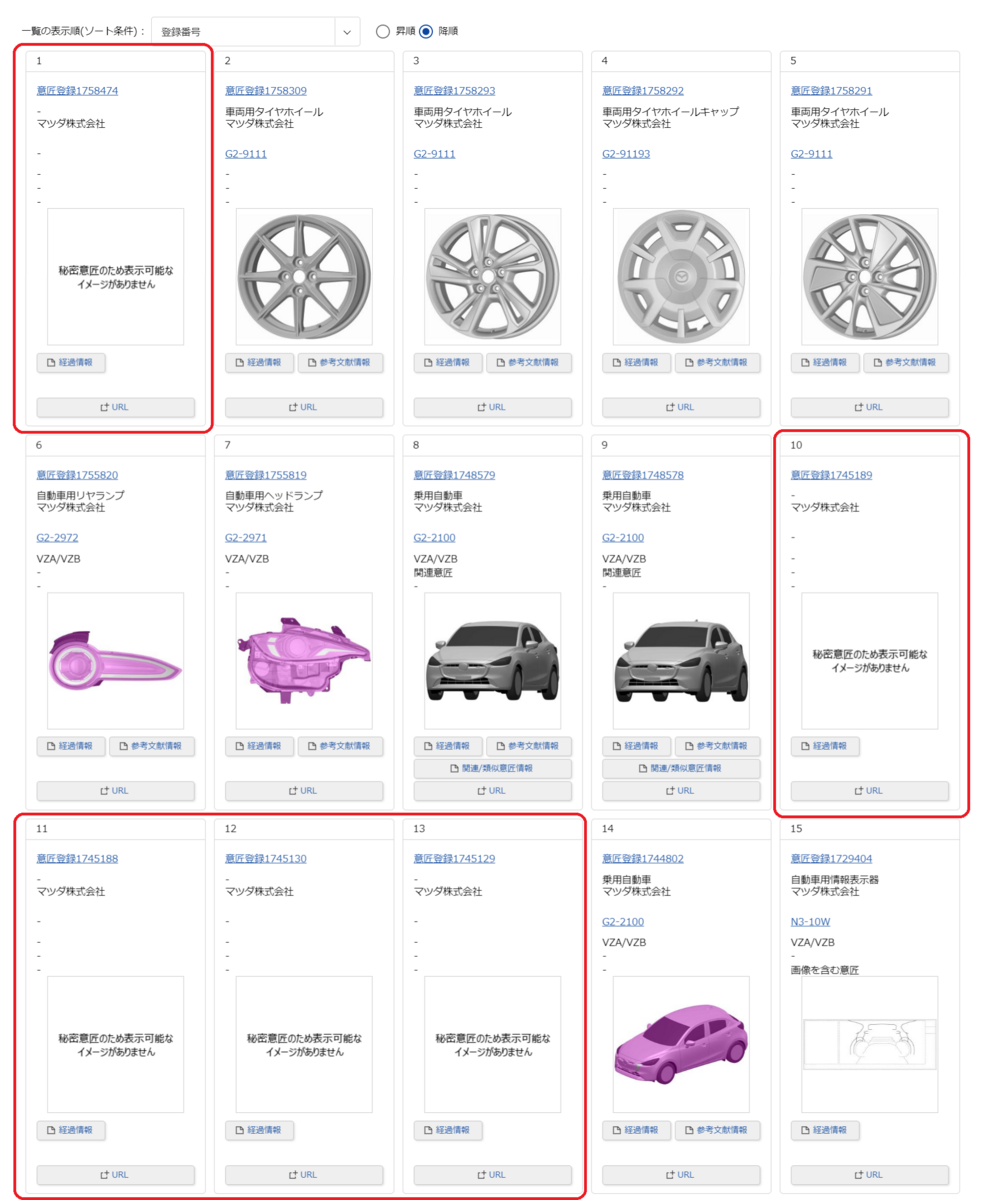Click pink headlamp image
The image size is (988, 1200).
point(304,661)
